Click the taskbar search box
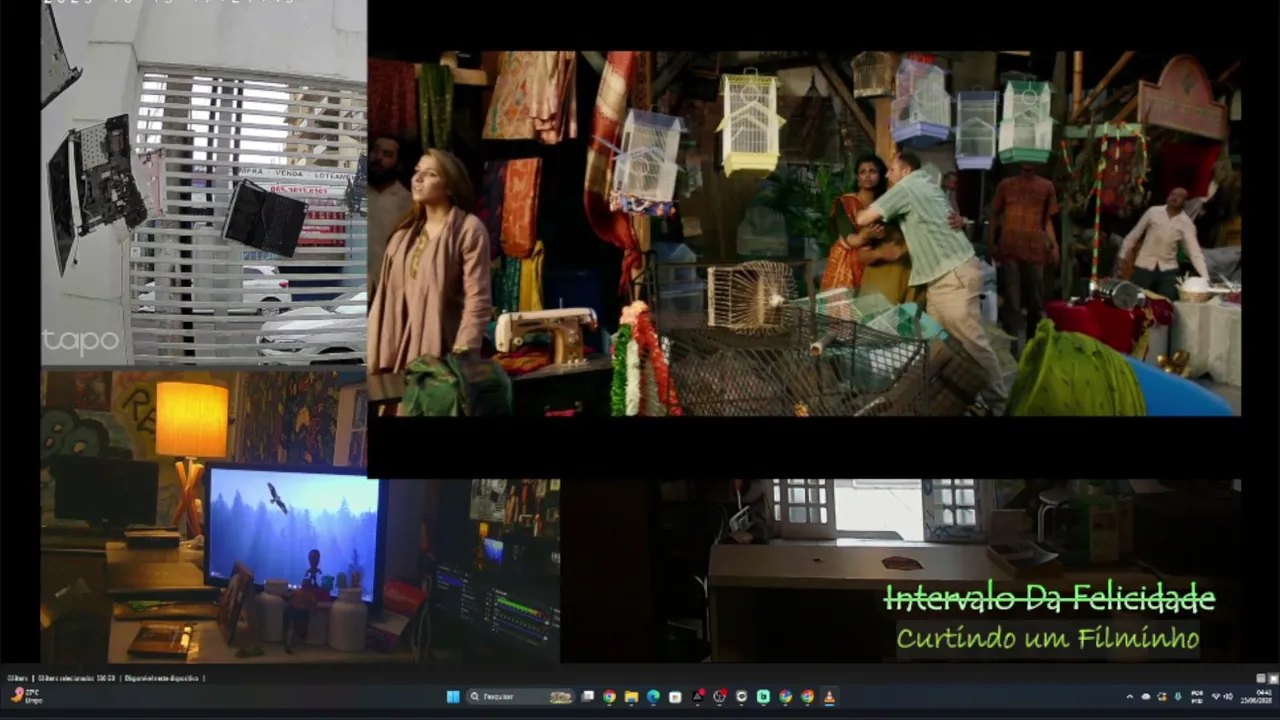The height and width of the screenshot is (720, 1280). coord(520,697)
